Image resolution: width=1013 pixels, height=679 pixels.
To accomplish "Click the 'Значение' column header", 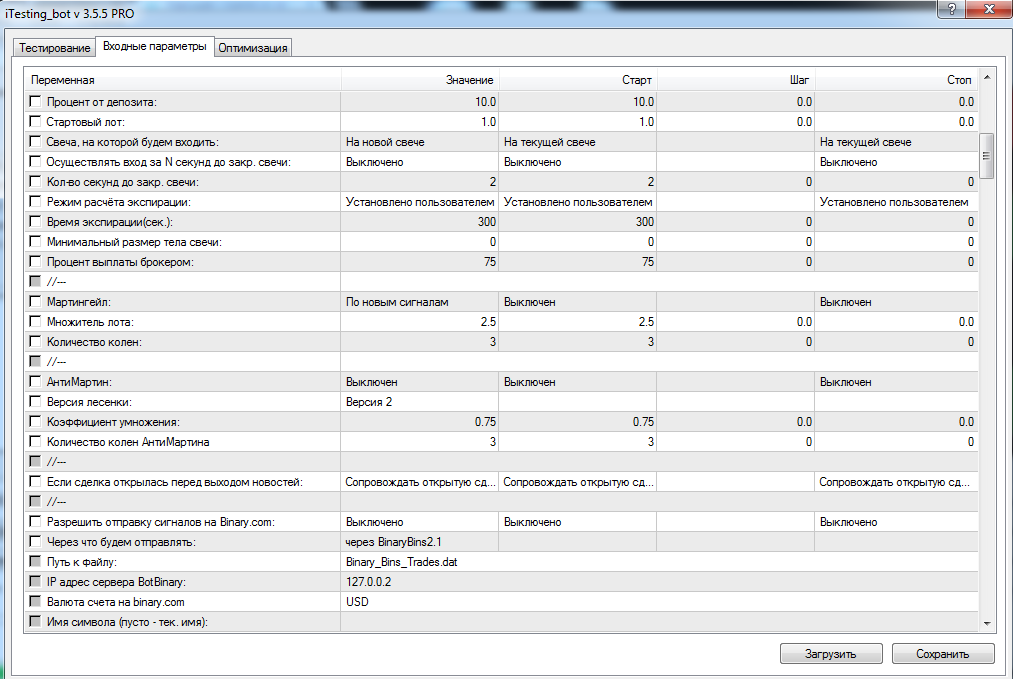I will tap(418, 80).
